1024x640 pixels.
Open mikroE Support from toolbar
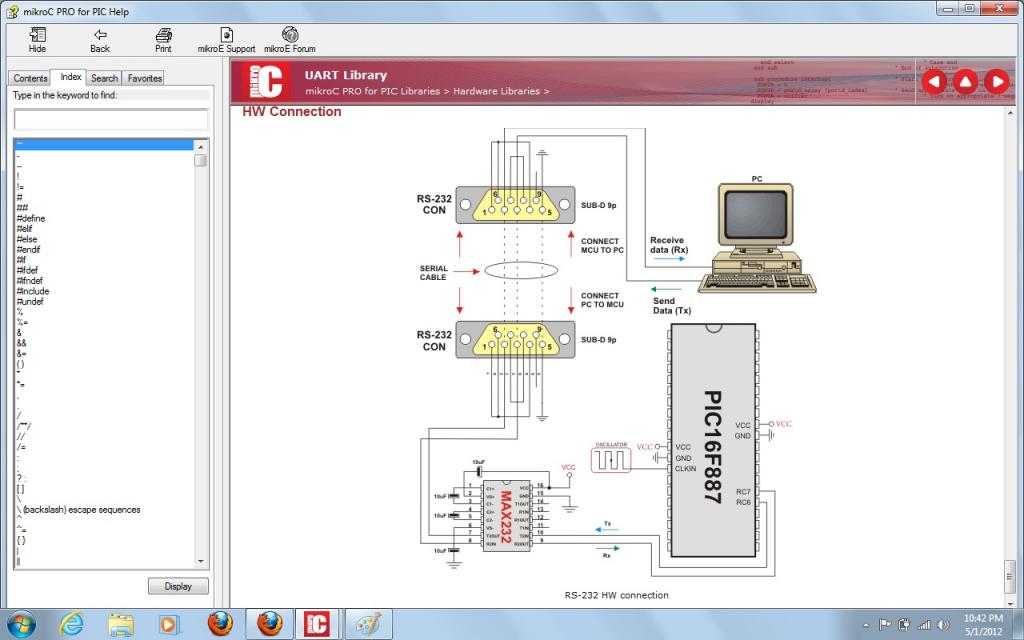pos(227,40)
